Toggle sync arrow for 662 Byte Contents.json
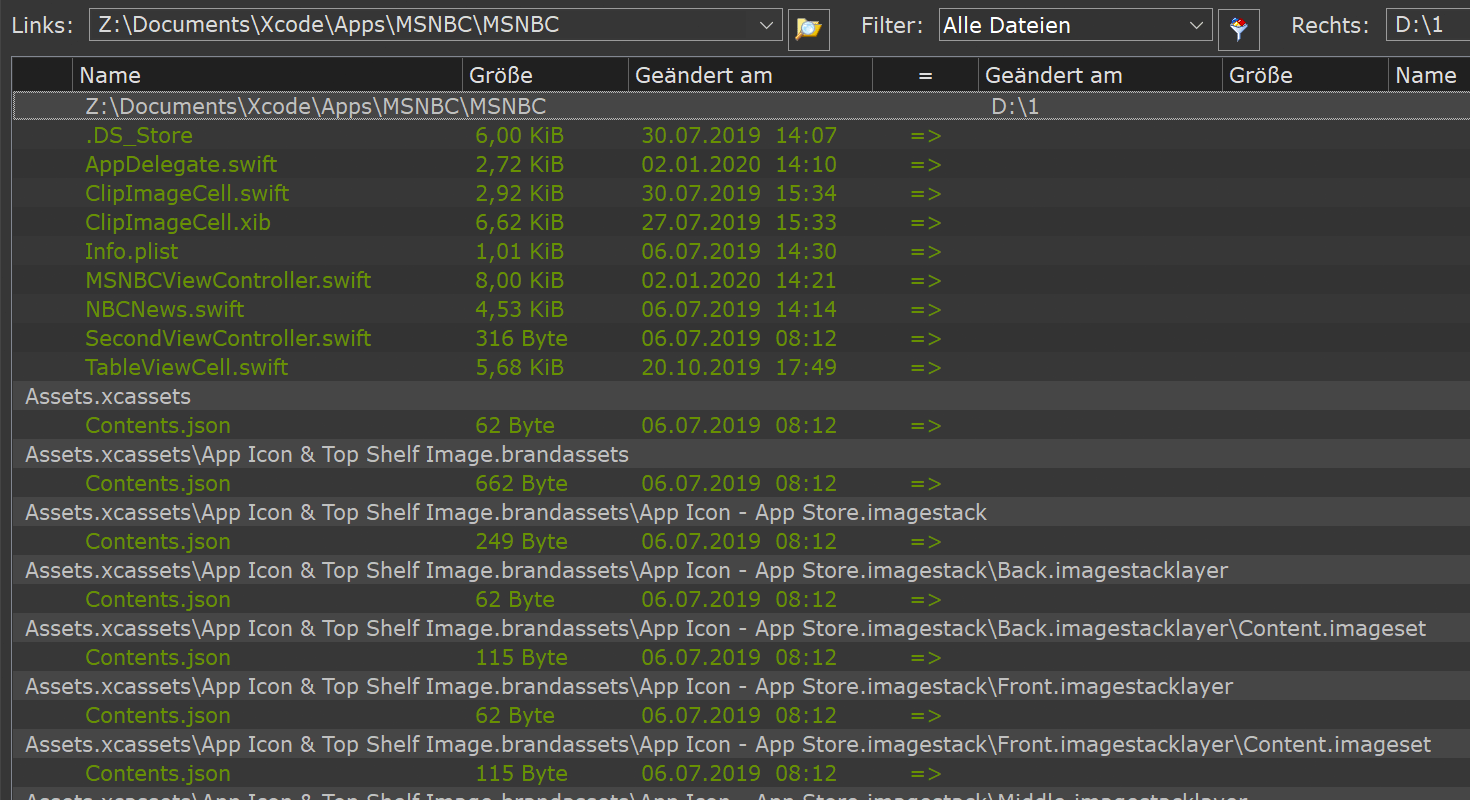Viewport: 1470px width, 800px height. point(926,483)
